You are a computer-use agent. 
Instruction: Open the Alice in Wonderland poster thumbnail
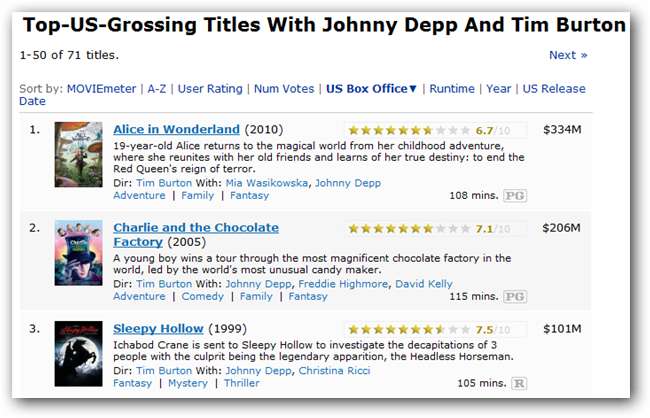point(78,155)
